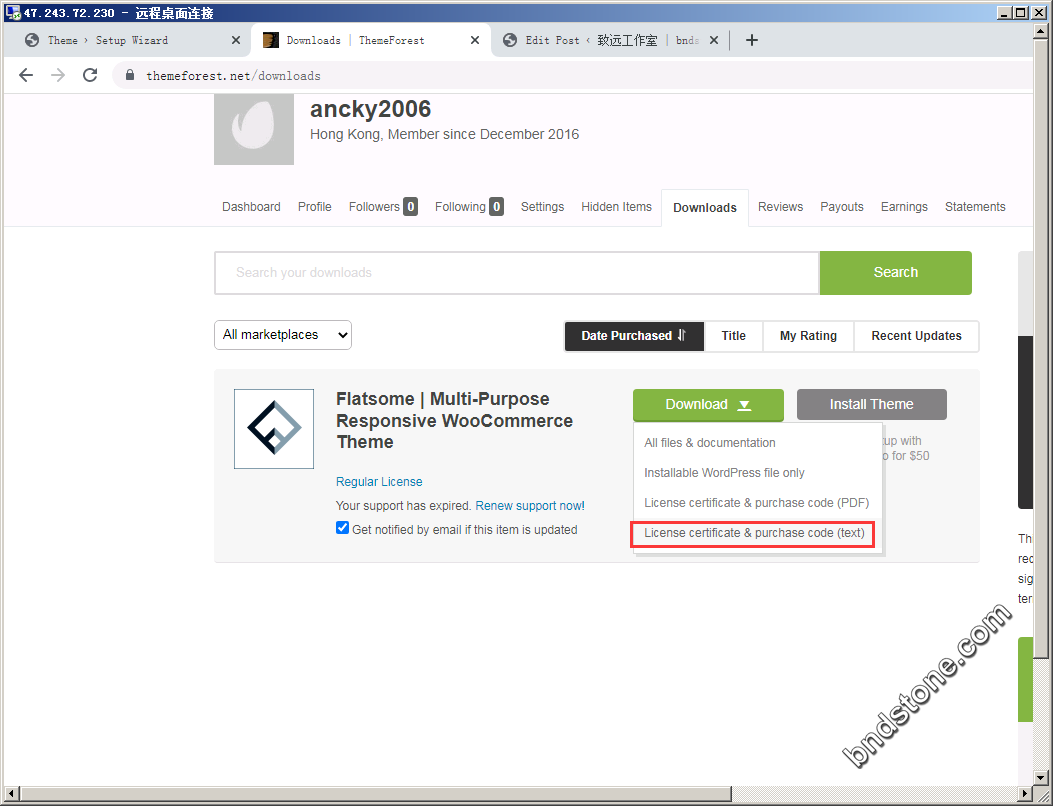Sort downloads by Recent Updates
Image resolution: width=1053 pixels, height=806 pixels.
[x=917, y=336]
